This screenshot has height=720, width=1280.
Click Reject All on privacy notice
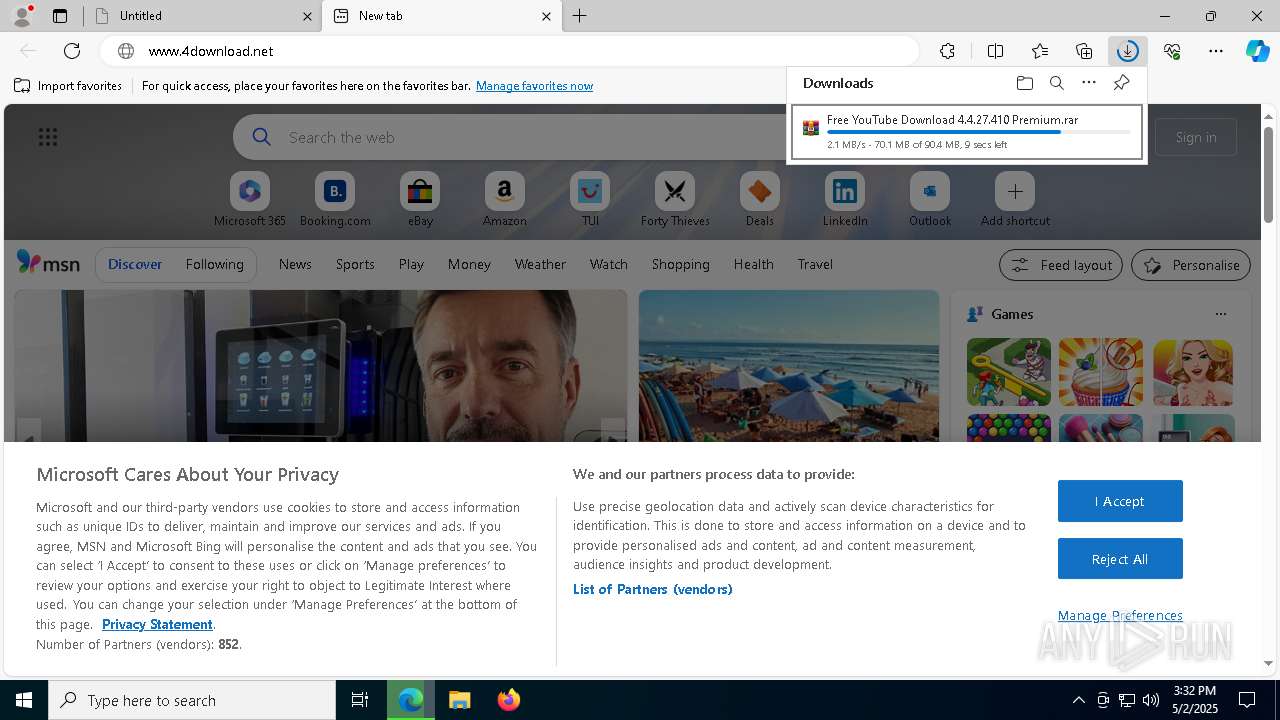coord(1120,559)
